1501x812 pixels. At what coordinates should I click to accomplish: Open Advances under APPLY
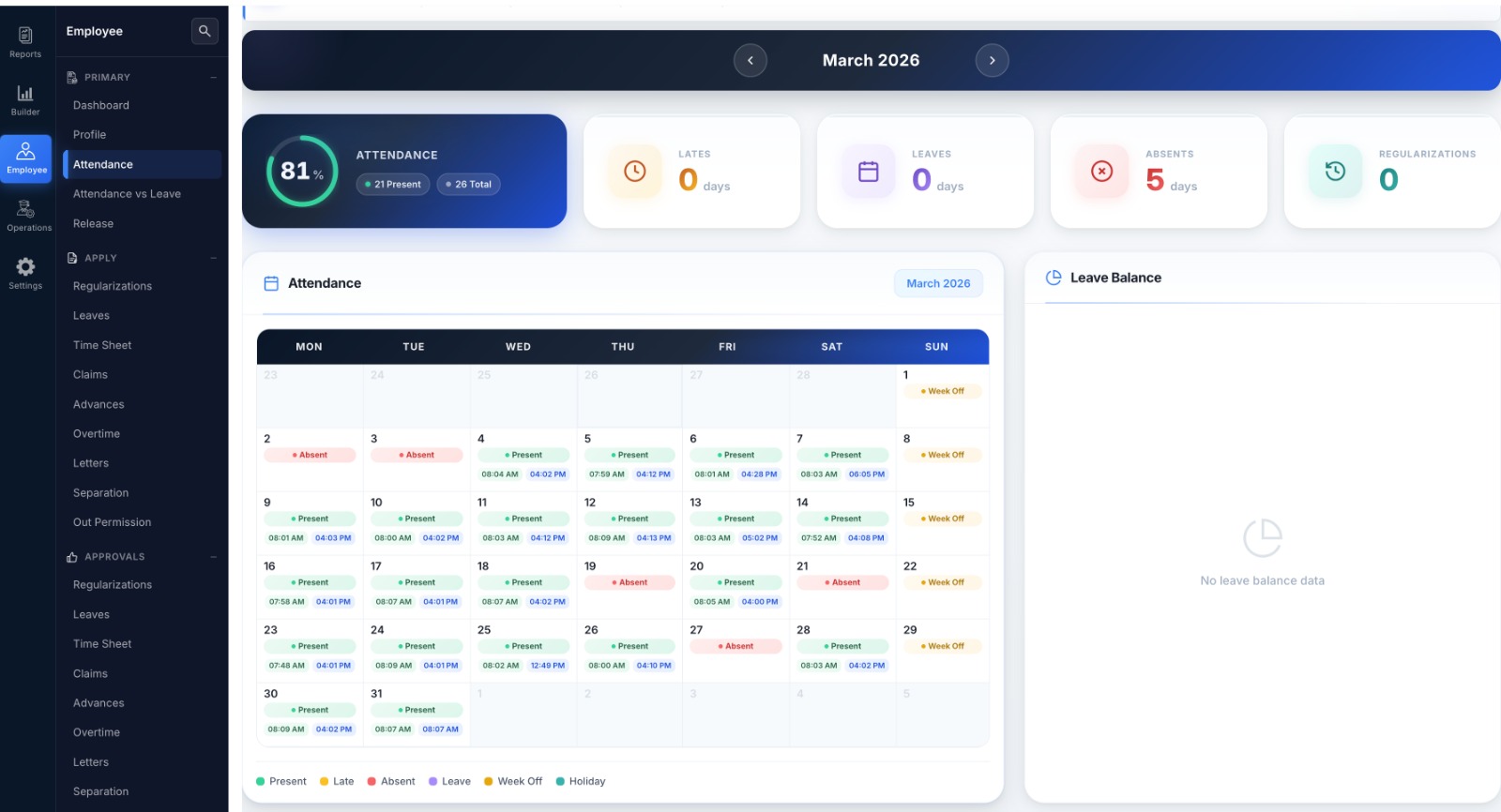(x=99, y=404)
